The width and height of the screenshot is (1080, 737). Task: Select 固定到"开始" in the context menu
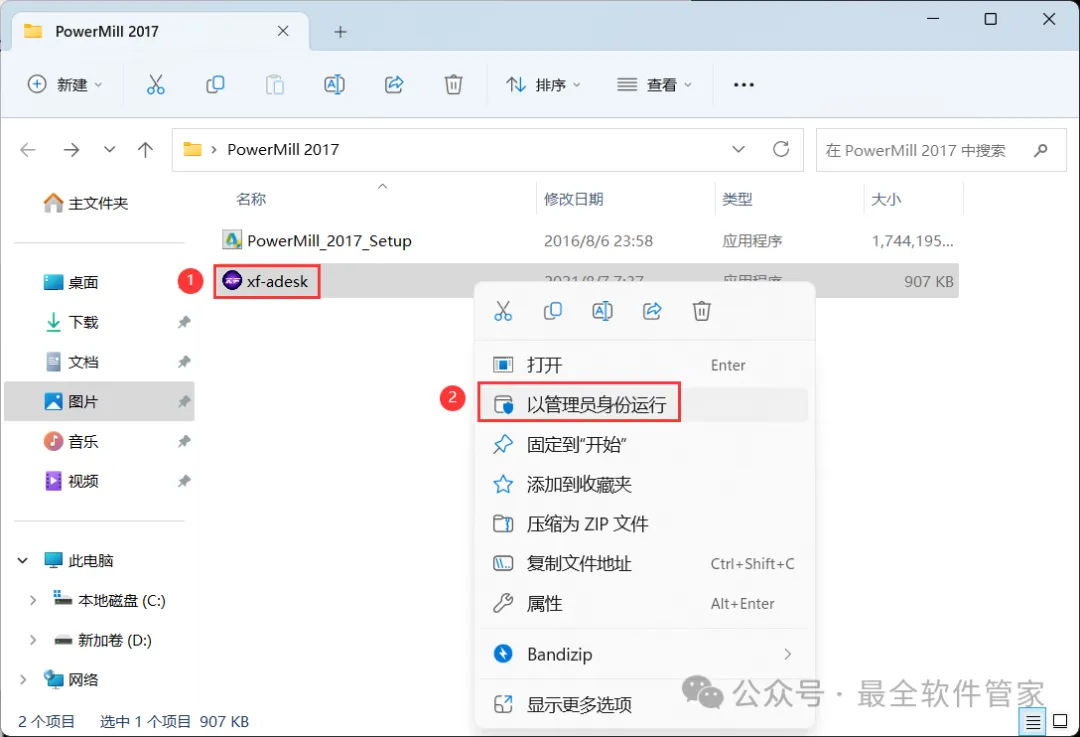point(643,444)
